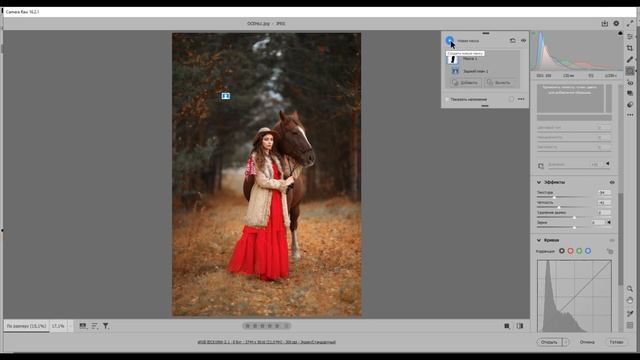
Task: Click the Add to mask button
Action: [x=465, y=82]
